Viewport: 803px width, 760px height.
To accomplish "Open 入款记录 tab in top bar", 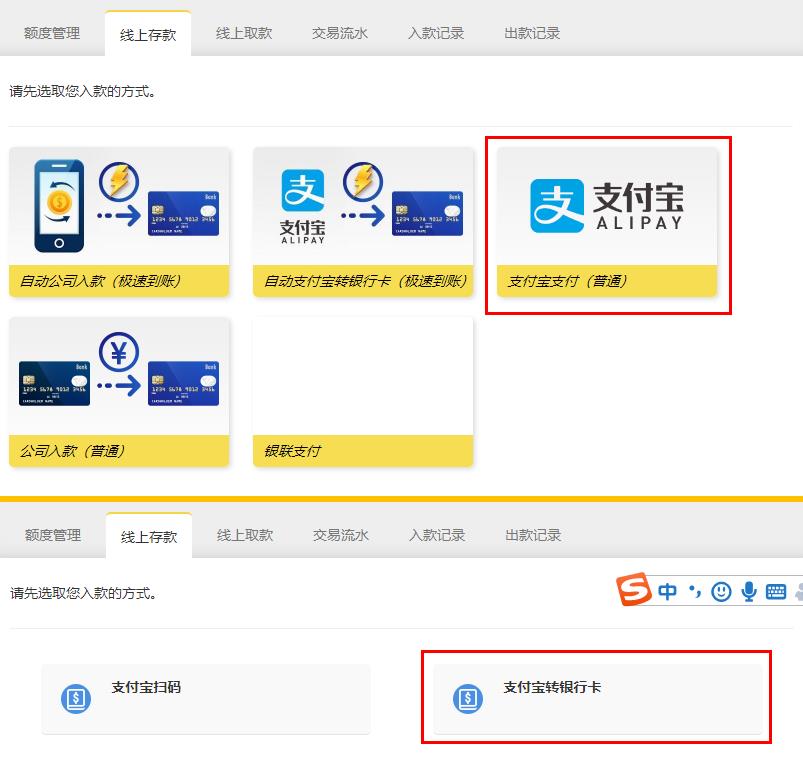I will coord(436,33).
